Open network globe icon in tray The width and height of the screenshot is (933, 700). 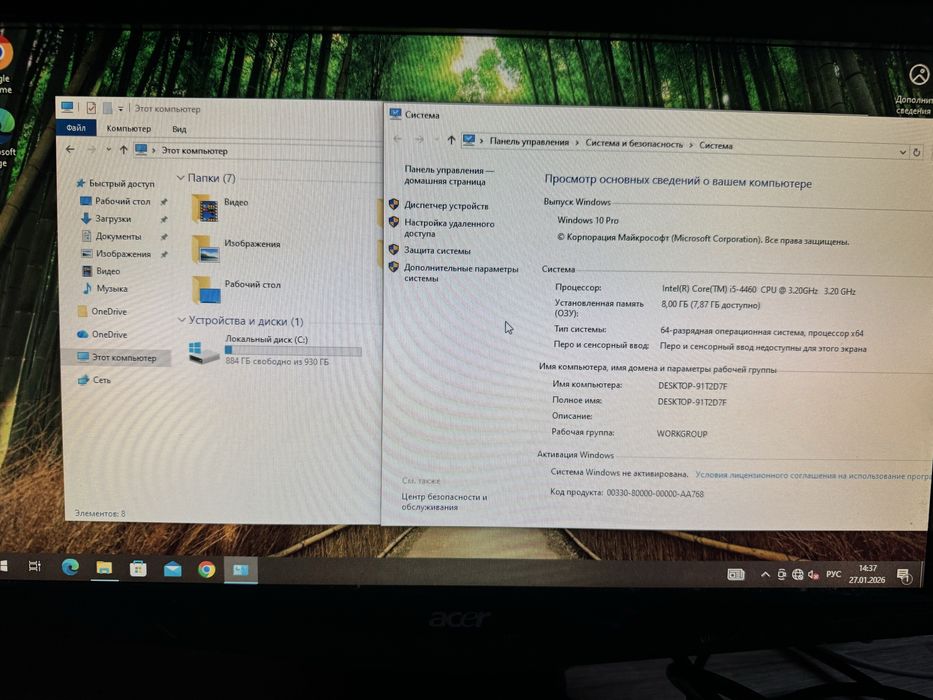tap(797, 574)
